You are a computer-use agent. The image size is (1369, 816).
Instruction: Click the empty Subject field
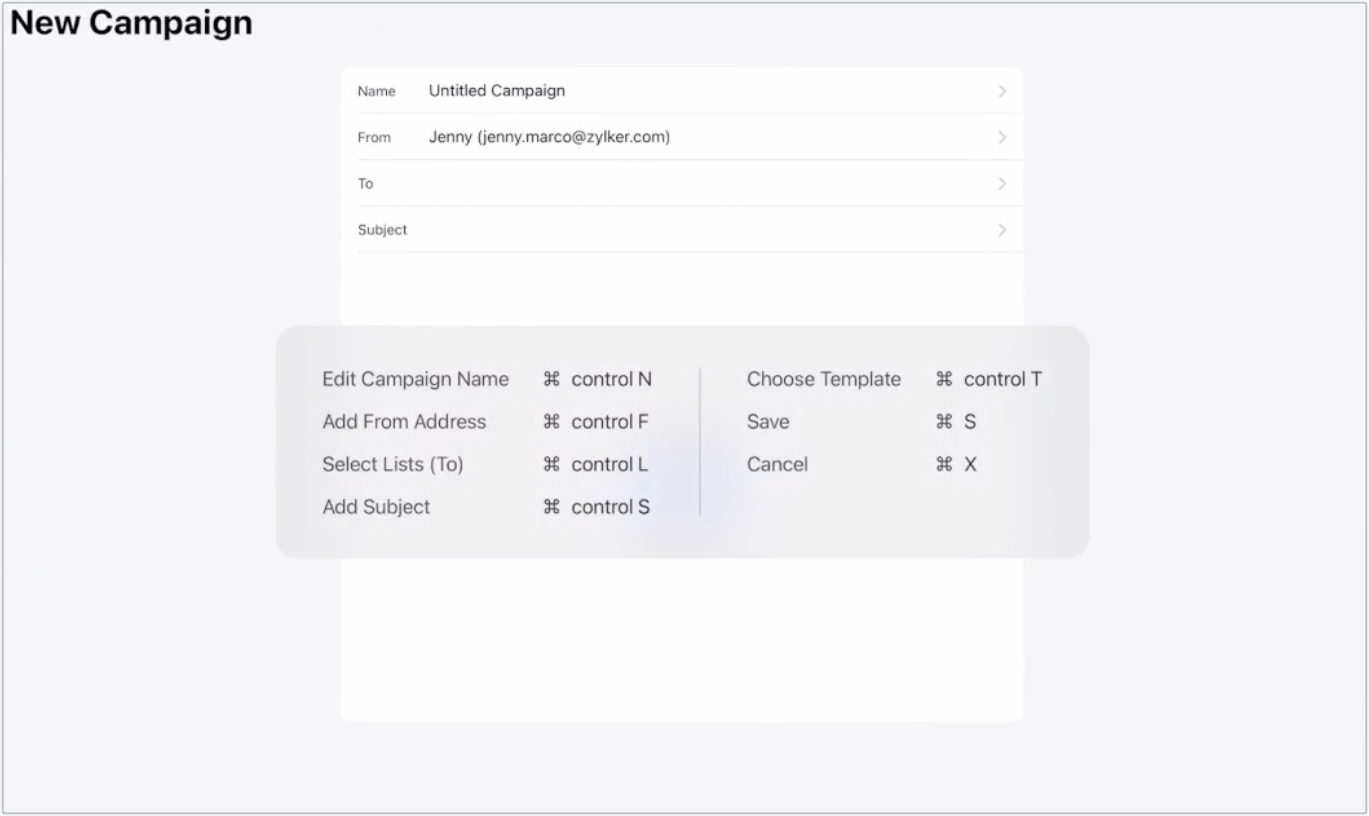click(700, 230)
